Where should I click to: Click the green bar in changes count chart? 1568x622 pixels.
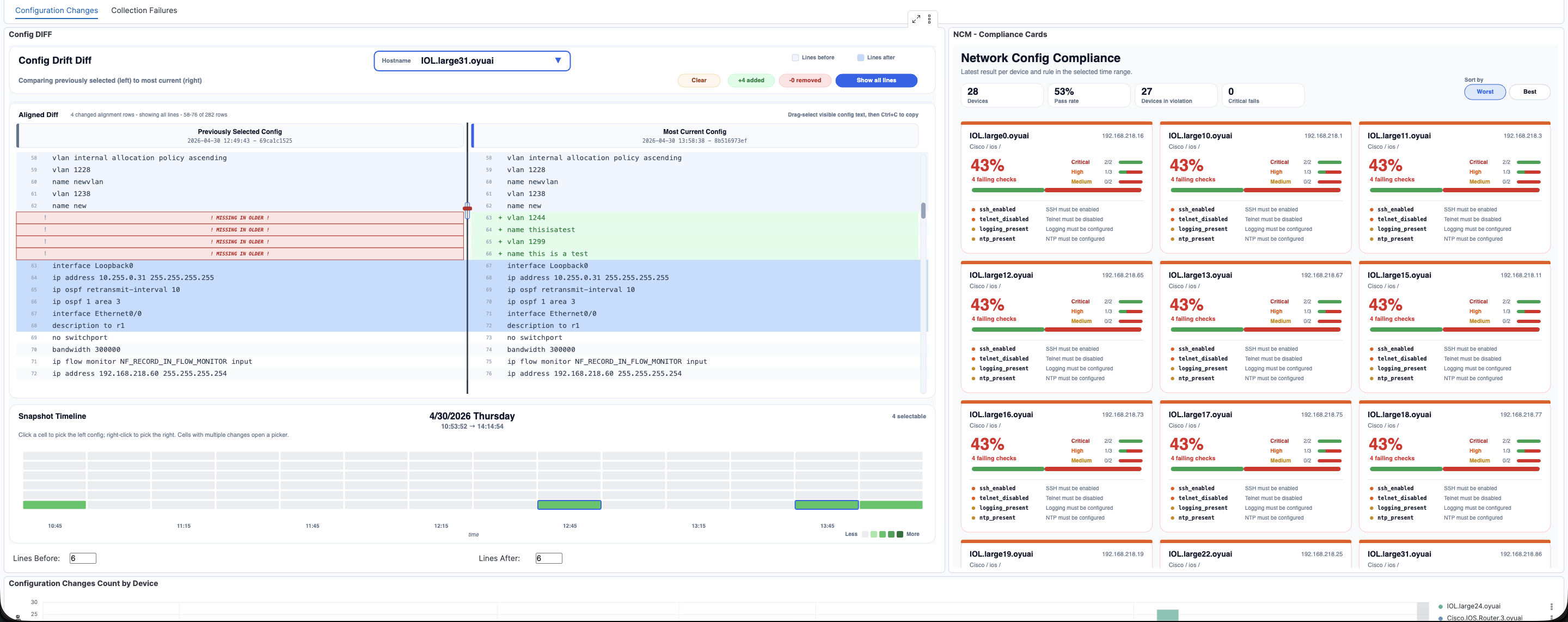[1167, 615]
